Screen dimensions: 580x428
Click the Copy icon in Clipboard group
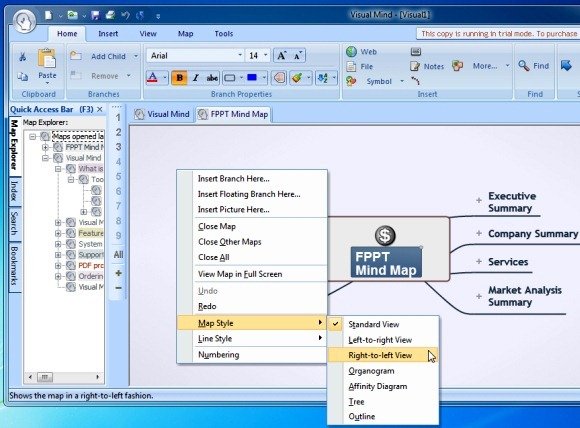click(x=23, y=76)
